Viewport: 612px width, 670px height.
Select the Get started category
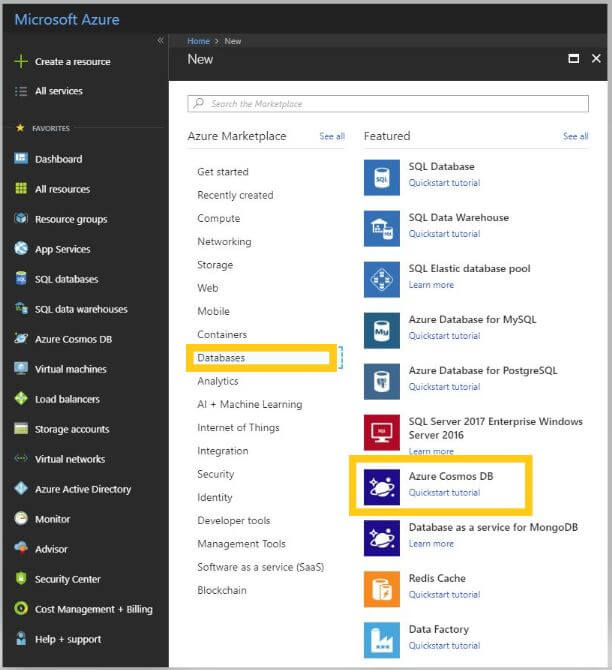click(223, 172)
